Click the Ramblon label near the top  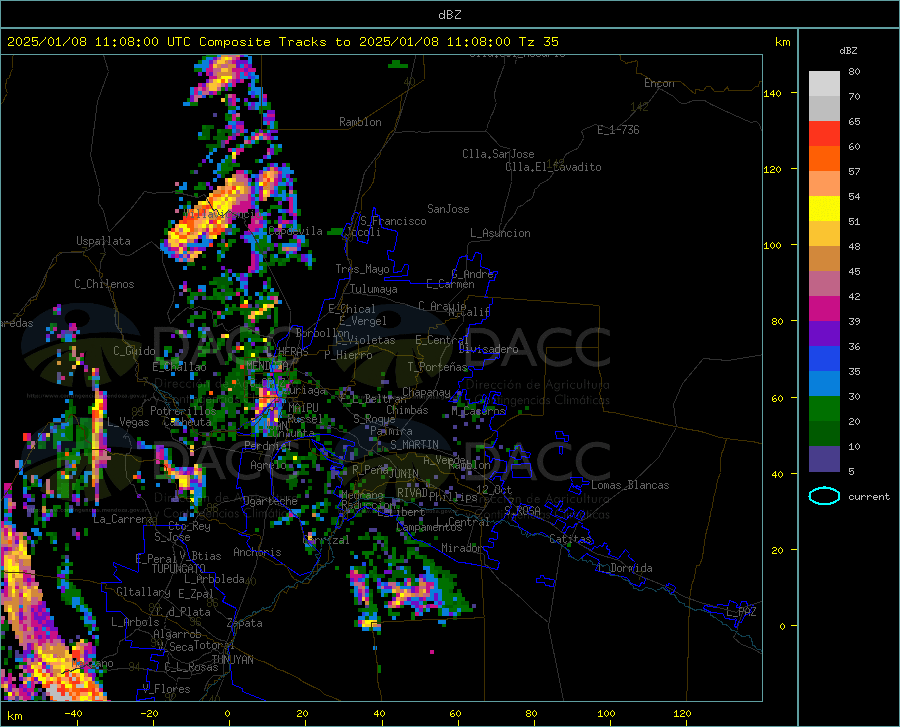[360, 122]
